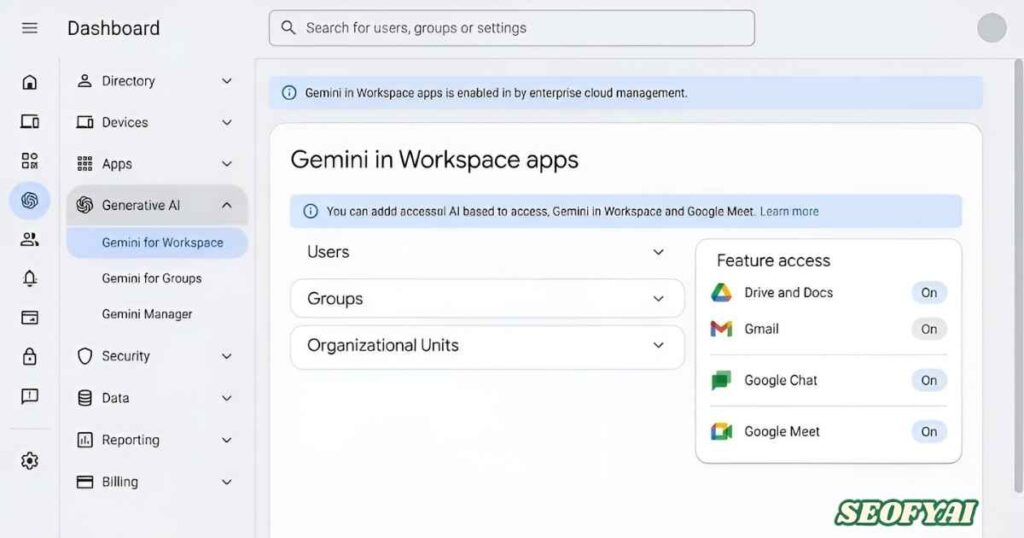This screenshot has height=538, width=1024.
Task: Click the Data database icon
Action: [84, 398]
